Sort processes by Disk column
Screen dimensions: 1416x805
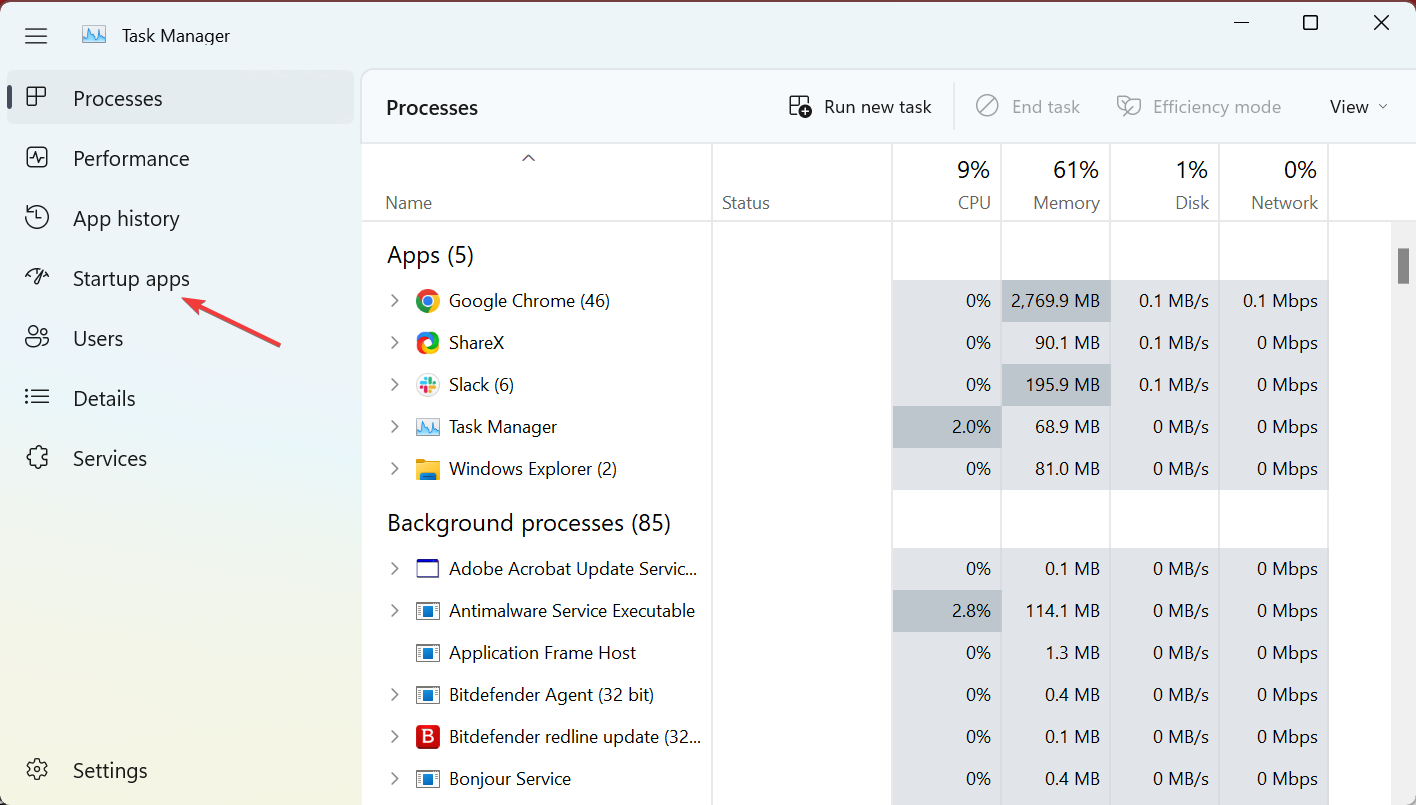1164,183
